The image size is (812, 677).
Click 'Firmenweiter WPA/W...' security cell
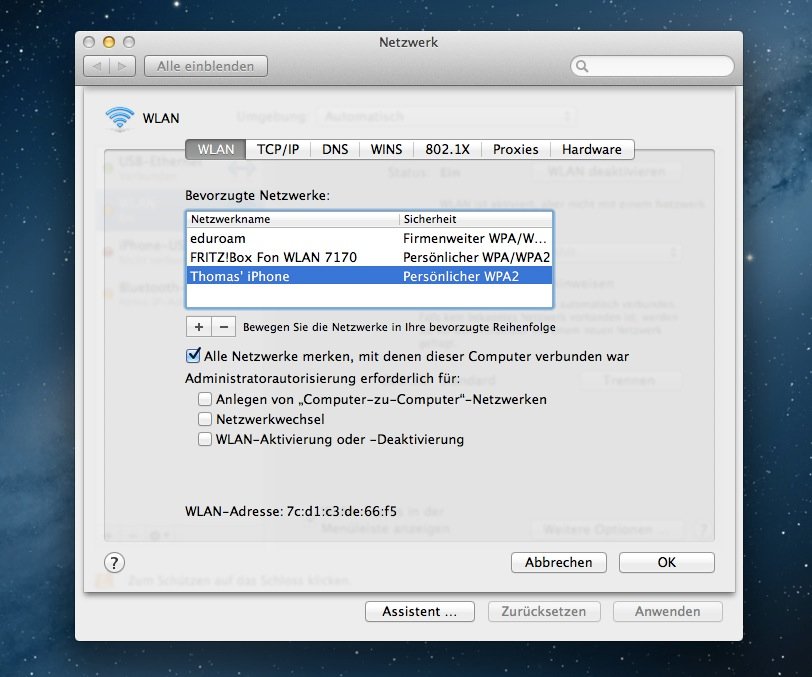click(x=475, y=238)
